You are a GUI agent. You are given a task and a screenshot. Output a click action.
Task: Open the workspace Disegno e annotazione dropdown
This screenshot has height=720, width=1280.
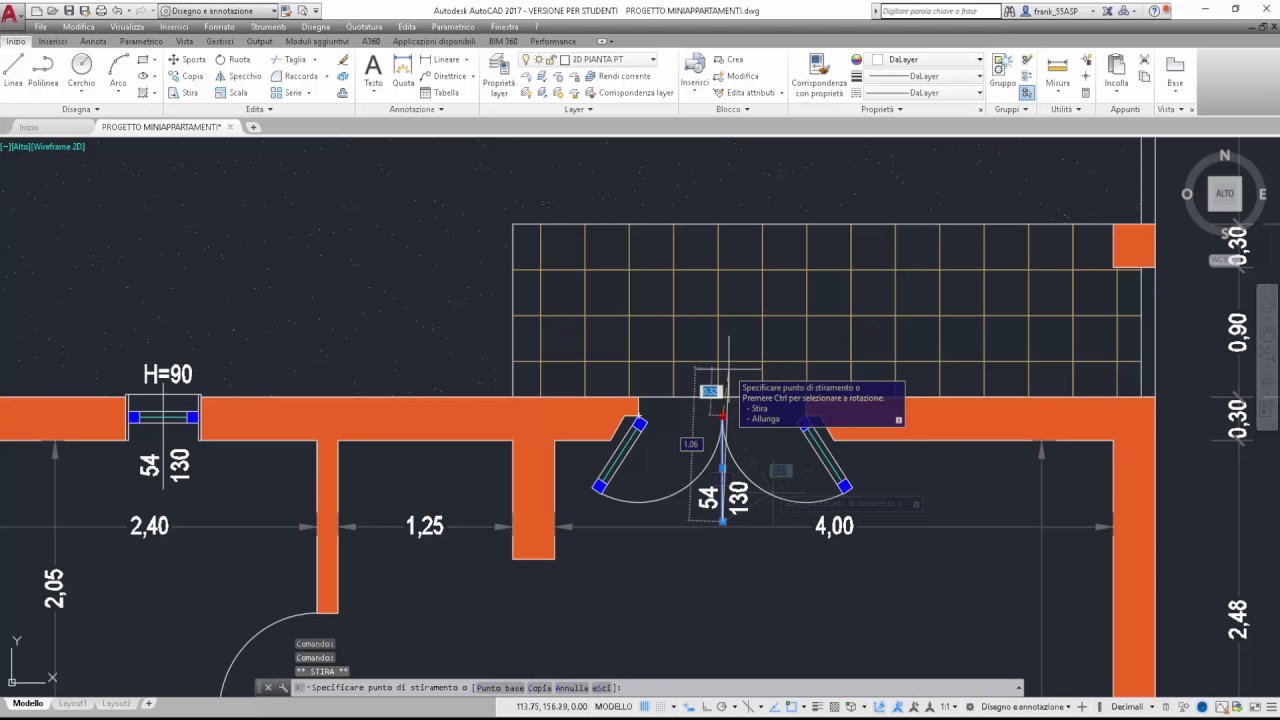pyautogui.click(x=218, y=11)
